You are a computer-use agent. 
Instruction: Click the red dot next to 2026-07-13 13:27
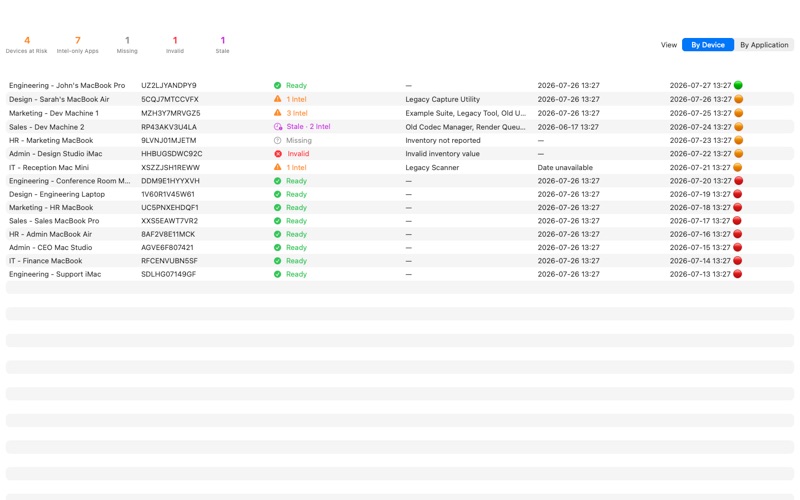tap(737, 273)
